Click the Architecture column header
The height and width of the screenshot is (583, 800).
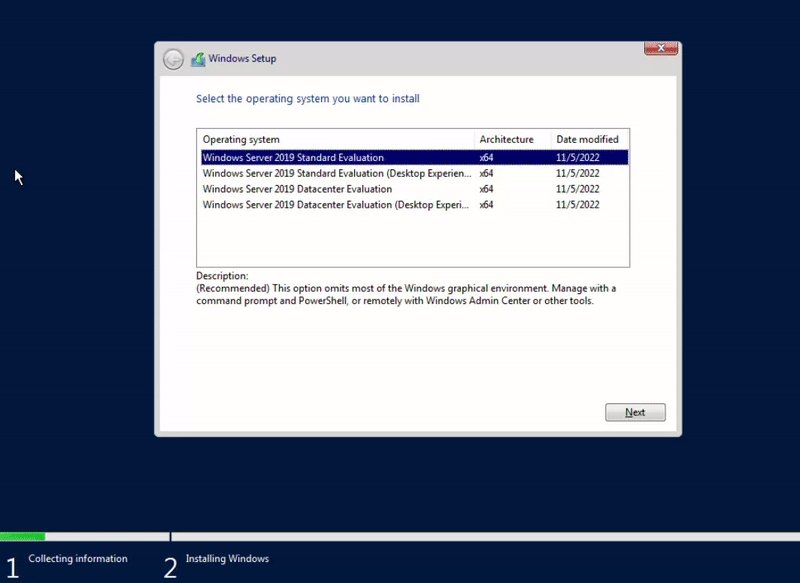(x=507, y=140)
